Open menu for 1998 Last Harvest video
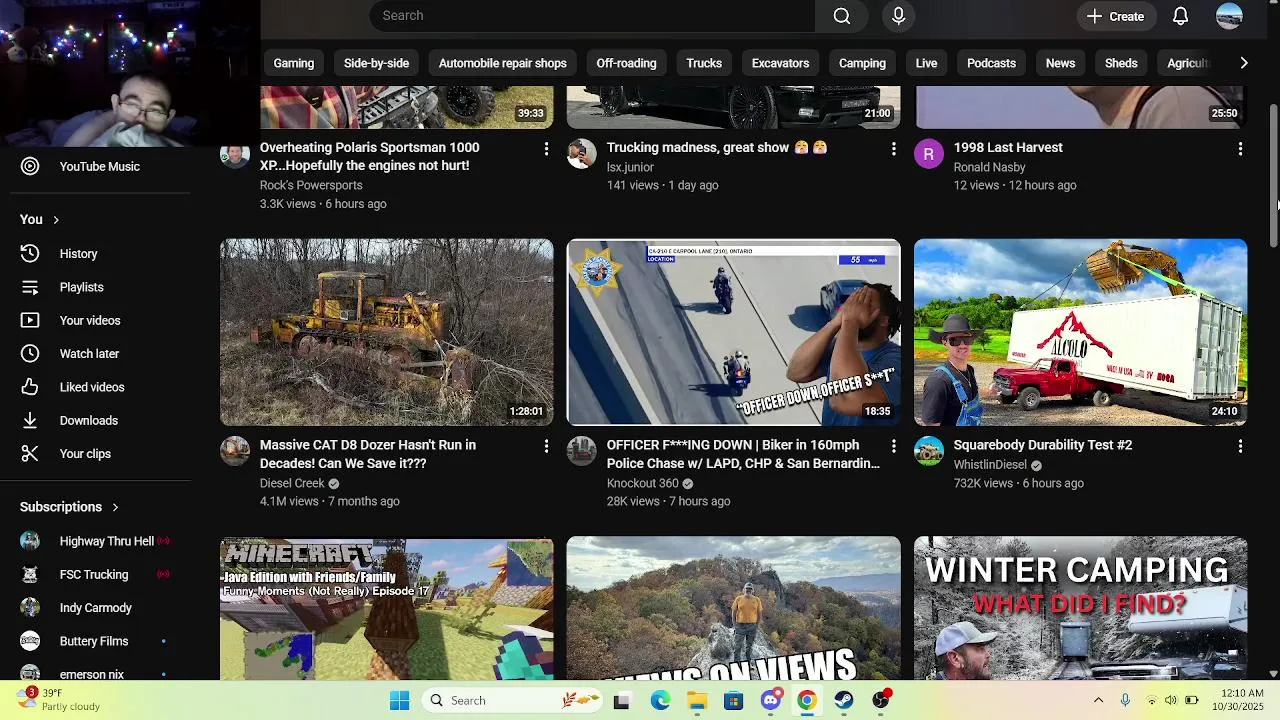The image size is (1280, 720). pyautogui.click(x=1240, y=149)
